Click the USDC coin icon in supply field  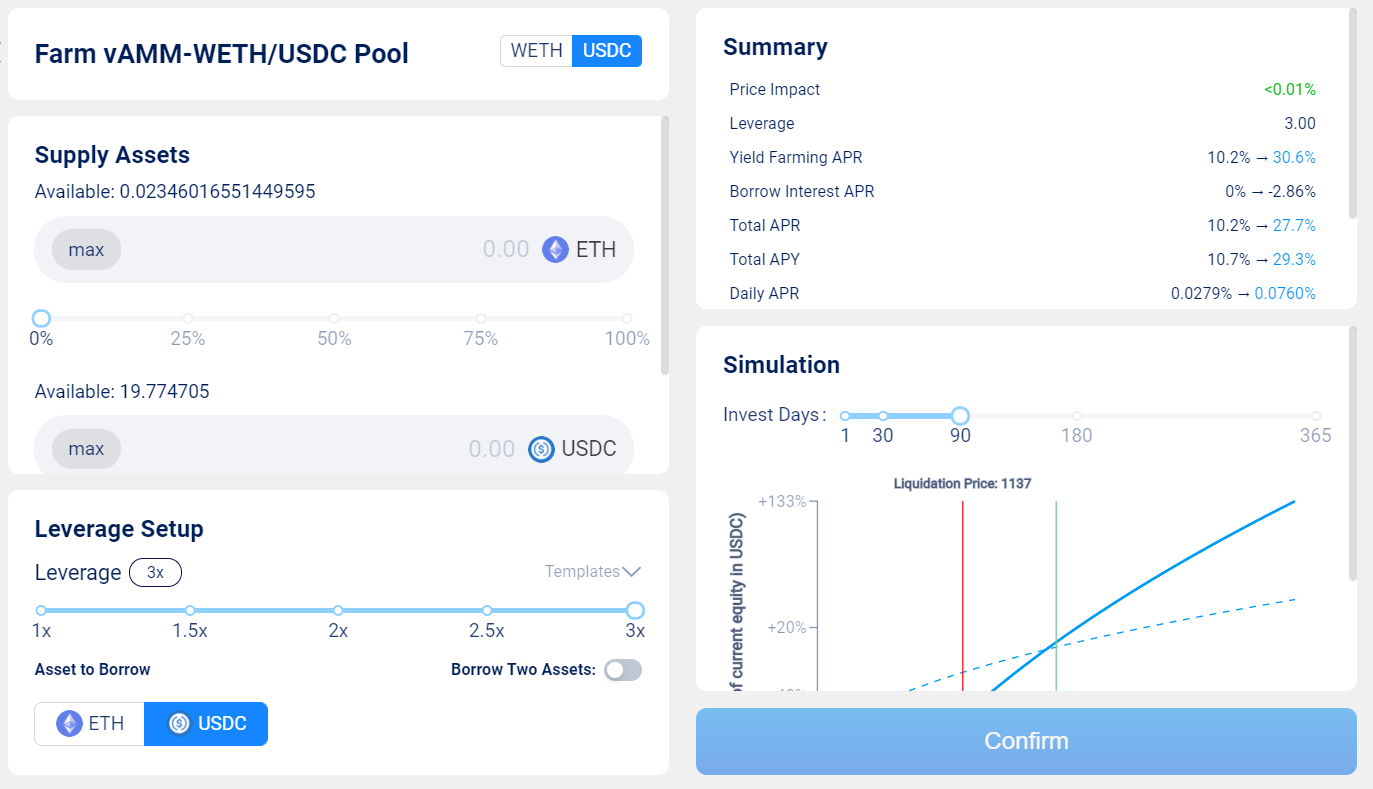point(541,449)
